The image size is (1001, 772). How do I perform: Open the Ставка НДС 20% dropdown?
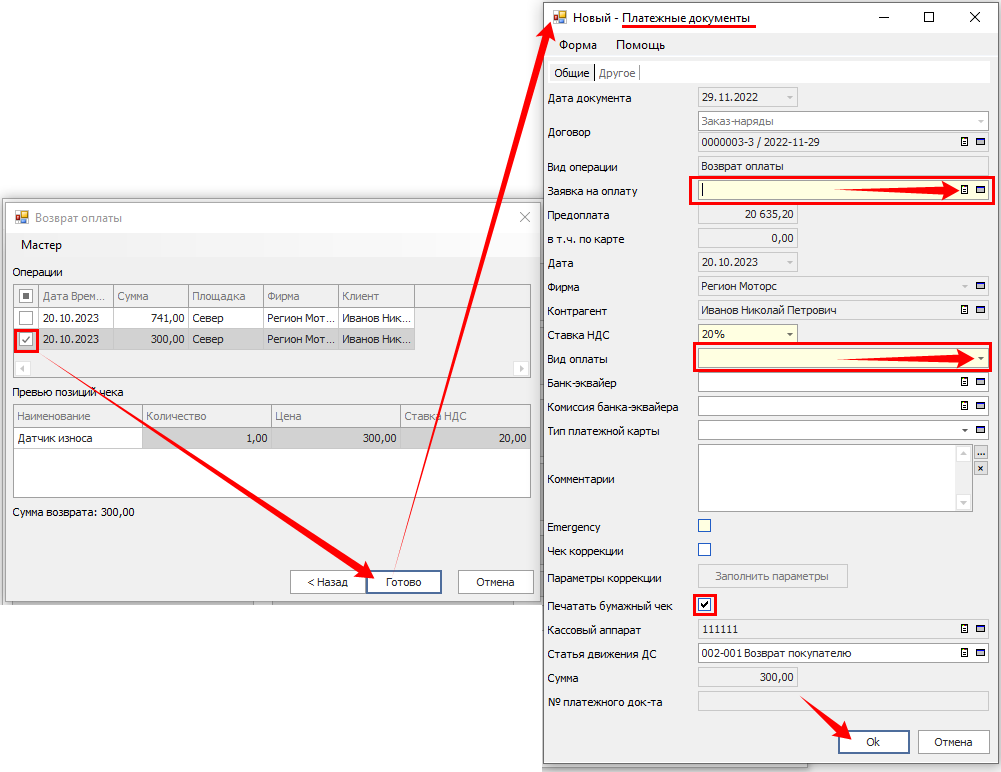(x=789, y=334)
